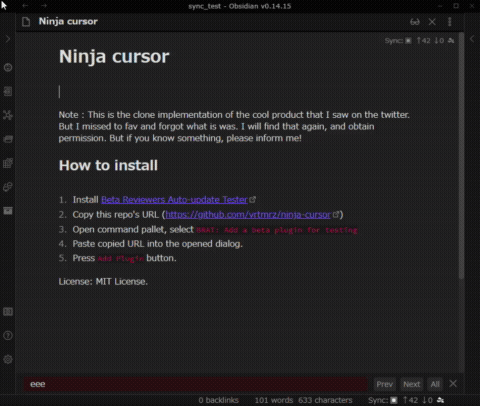Screen dimensions: 480x406
Task: Open Help from the left ribbon
Action: coord(8,335)
